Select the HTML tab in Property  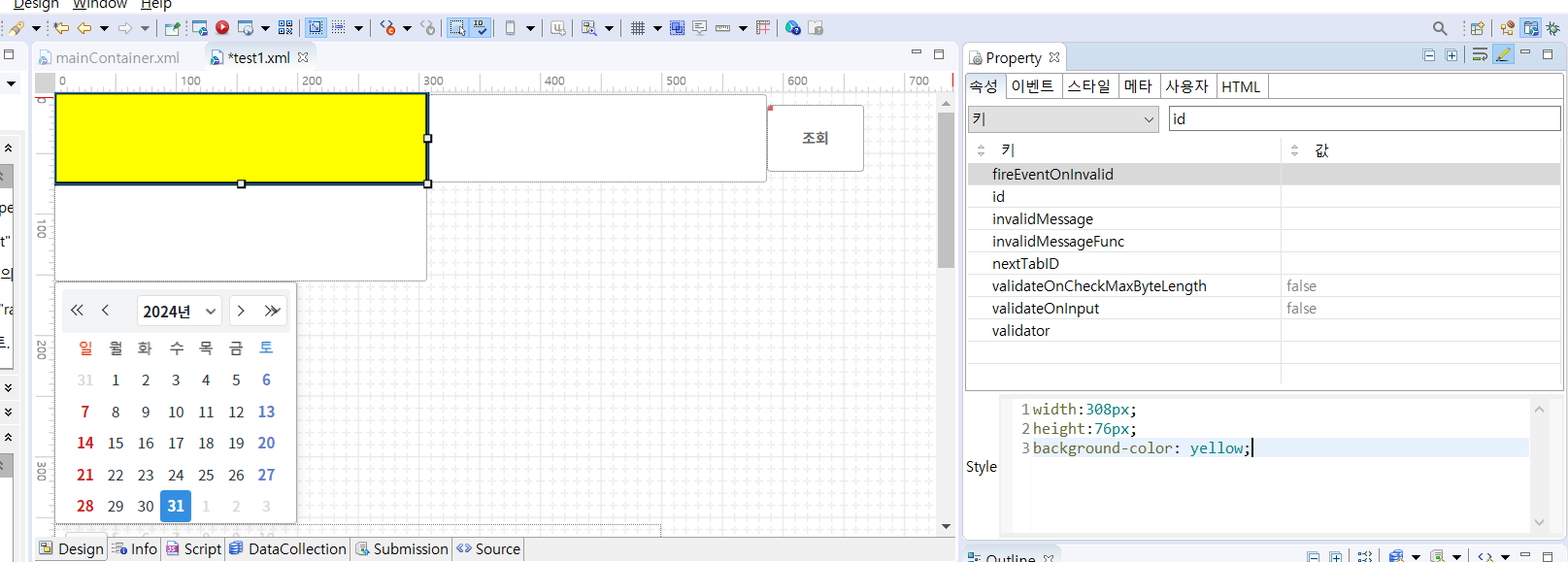(x=1241, y=86)
